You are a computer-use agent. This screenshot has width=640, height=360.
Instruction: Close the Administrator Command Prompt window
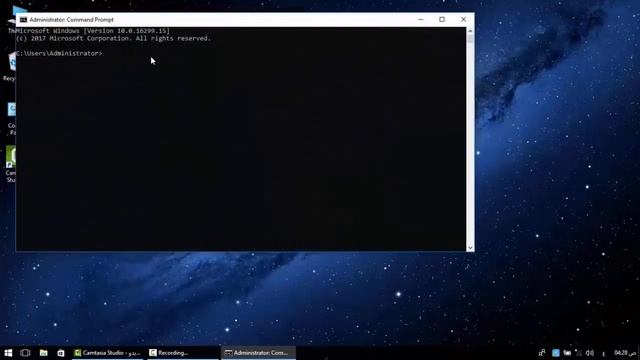tap(463, 20)
